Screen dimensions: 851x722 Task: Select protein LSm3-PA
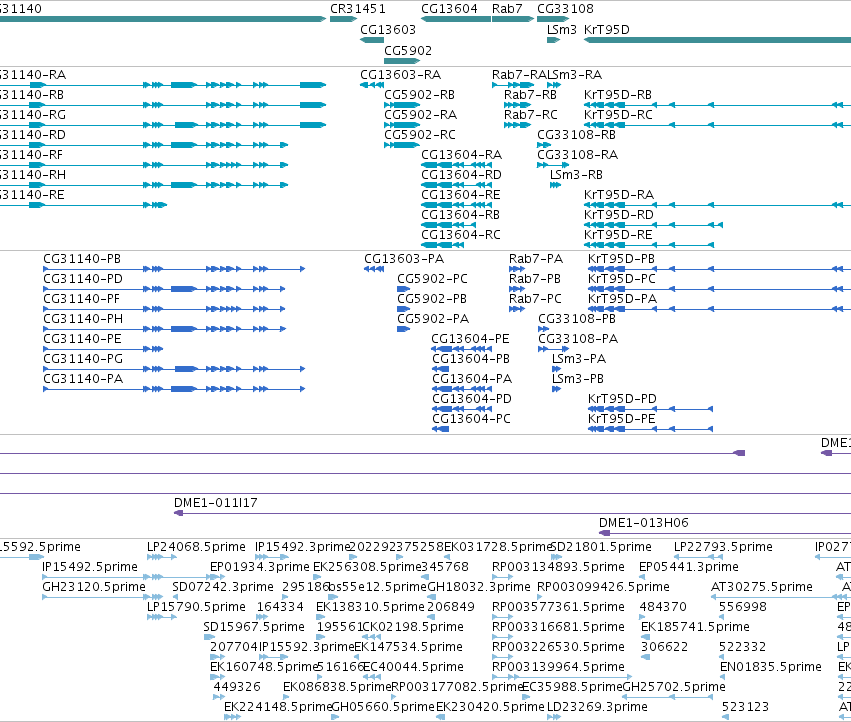coord(579,359)
